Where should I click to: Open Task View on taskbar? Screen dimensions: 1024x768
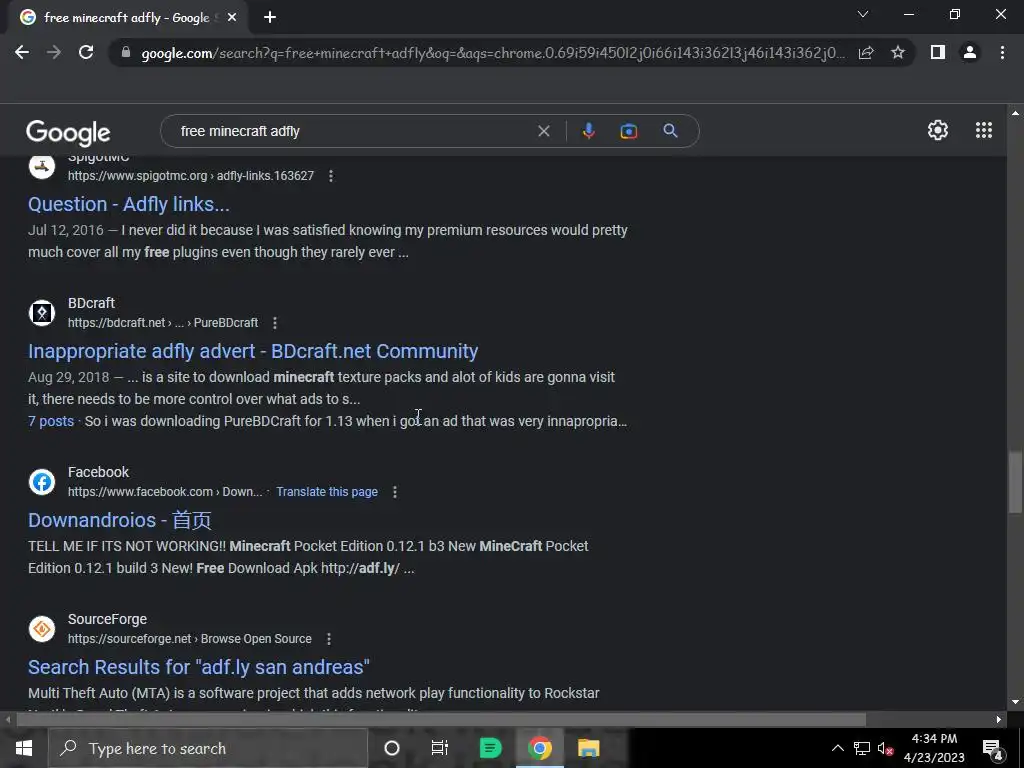click(x=440, y=748)
